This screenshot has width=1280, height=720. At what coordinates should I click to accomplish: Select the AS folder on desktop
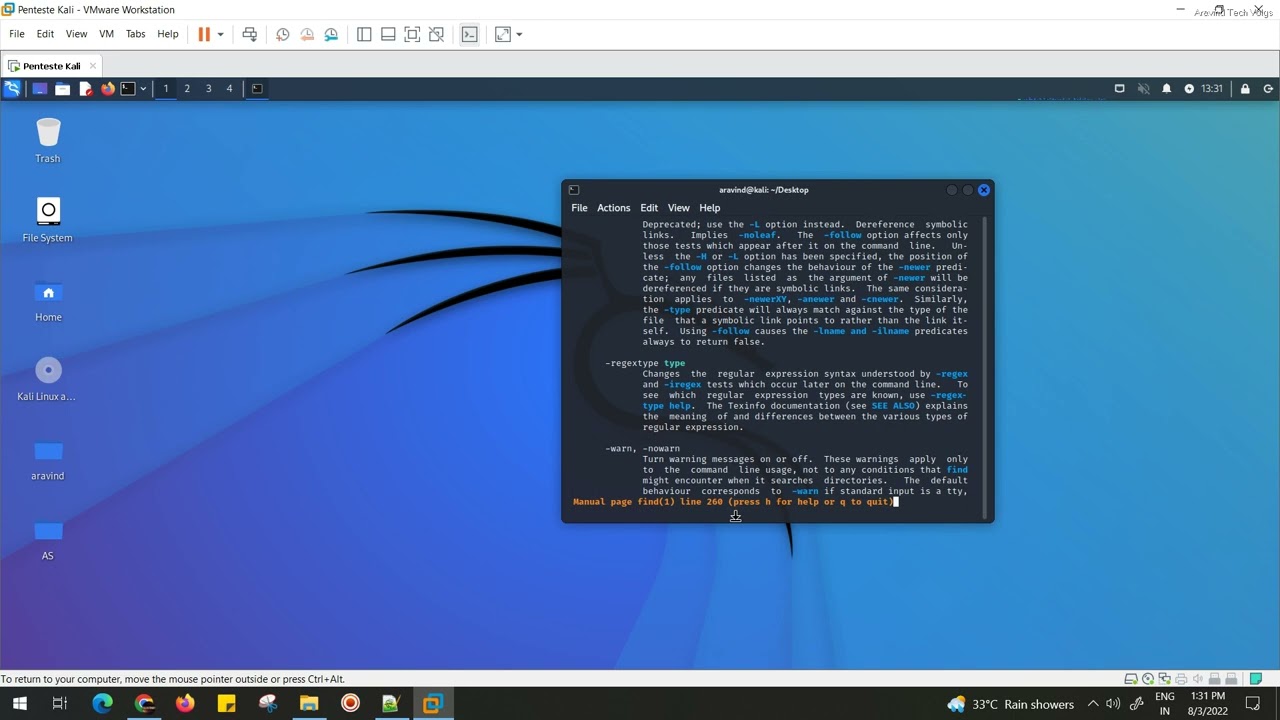[47, 539]
